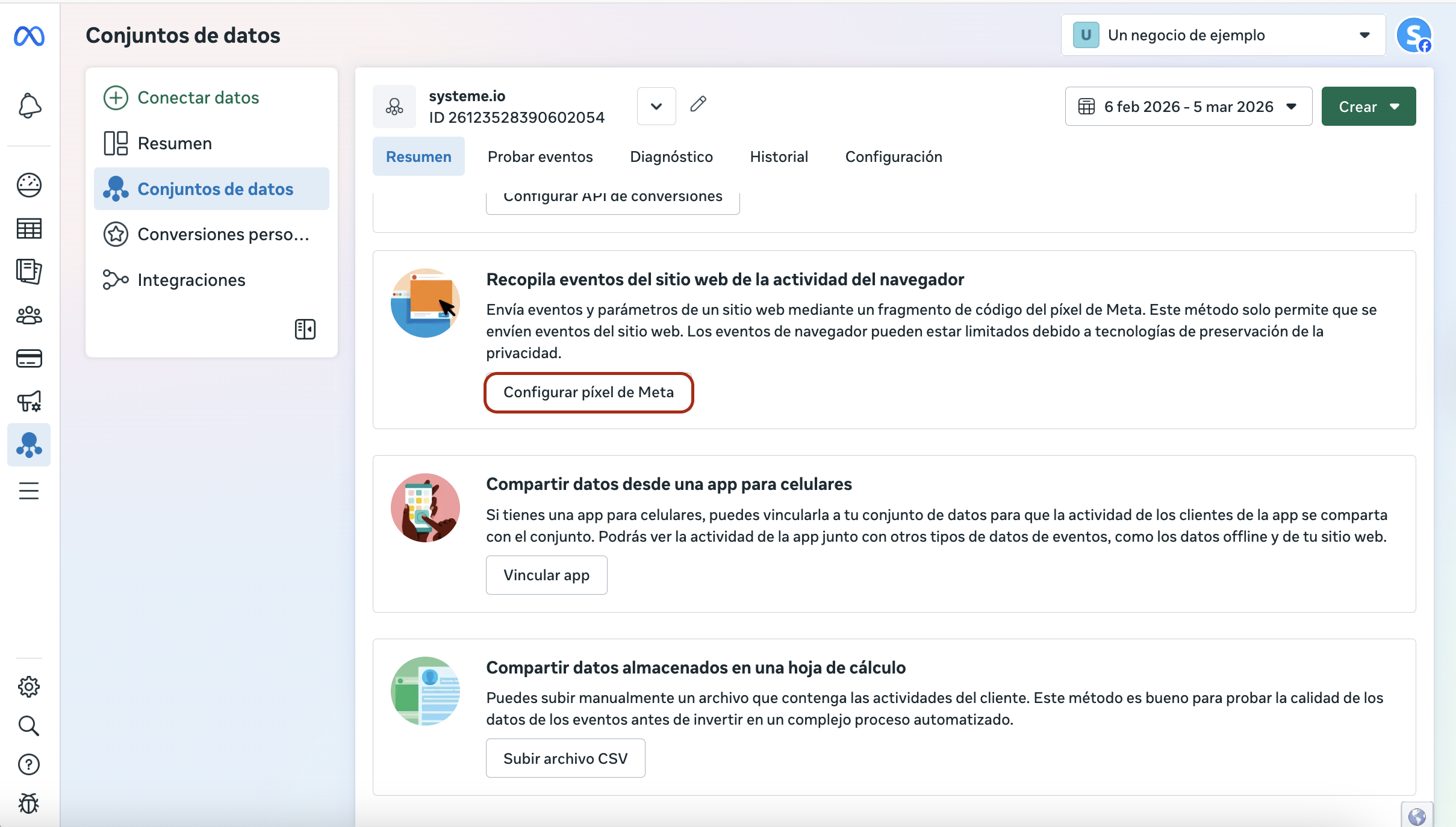Click the bug report icon

(29, 803)
